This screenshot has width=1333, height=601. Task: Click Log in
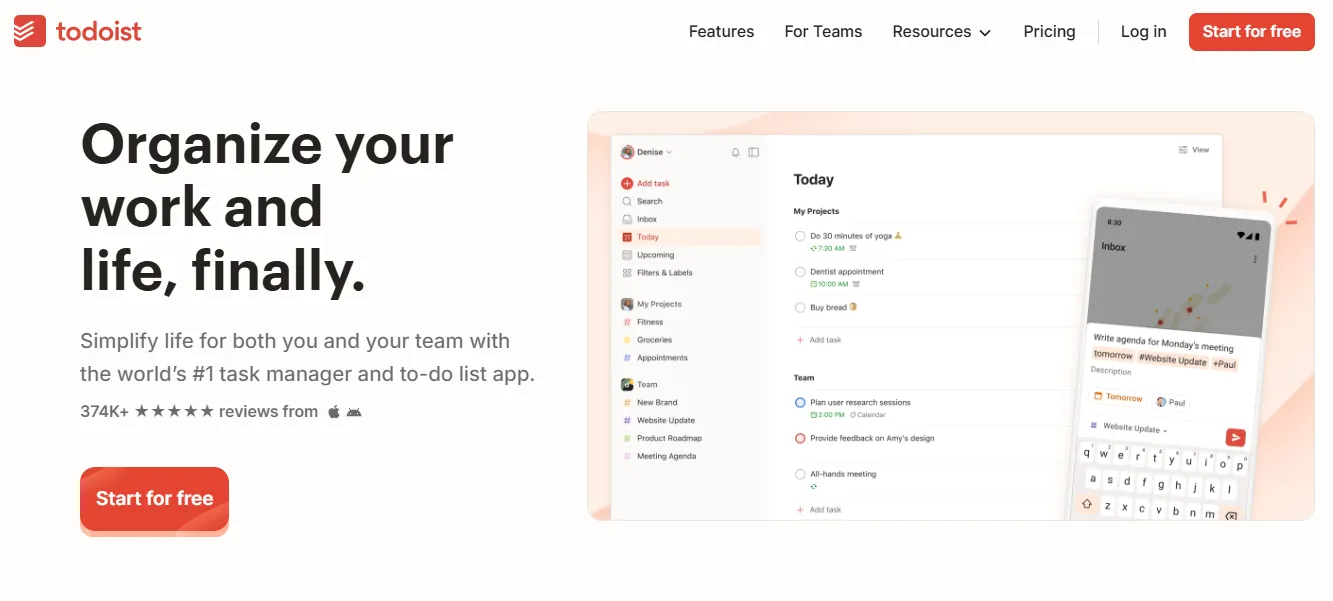point(1143,32)
